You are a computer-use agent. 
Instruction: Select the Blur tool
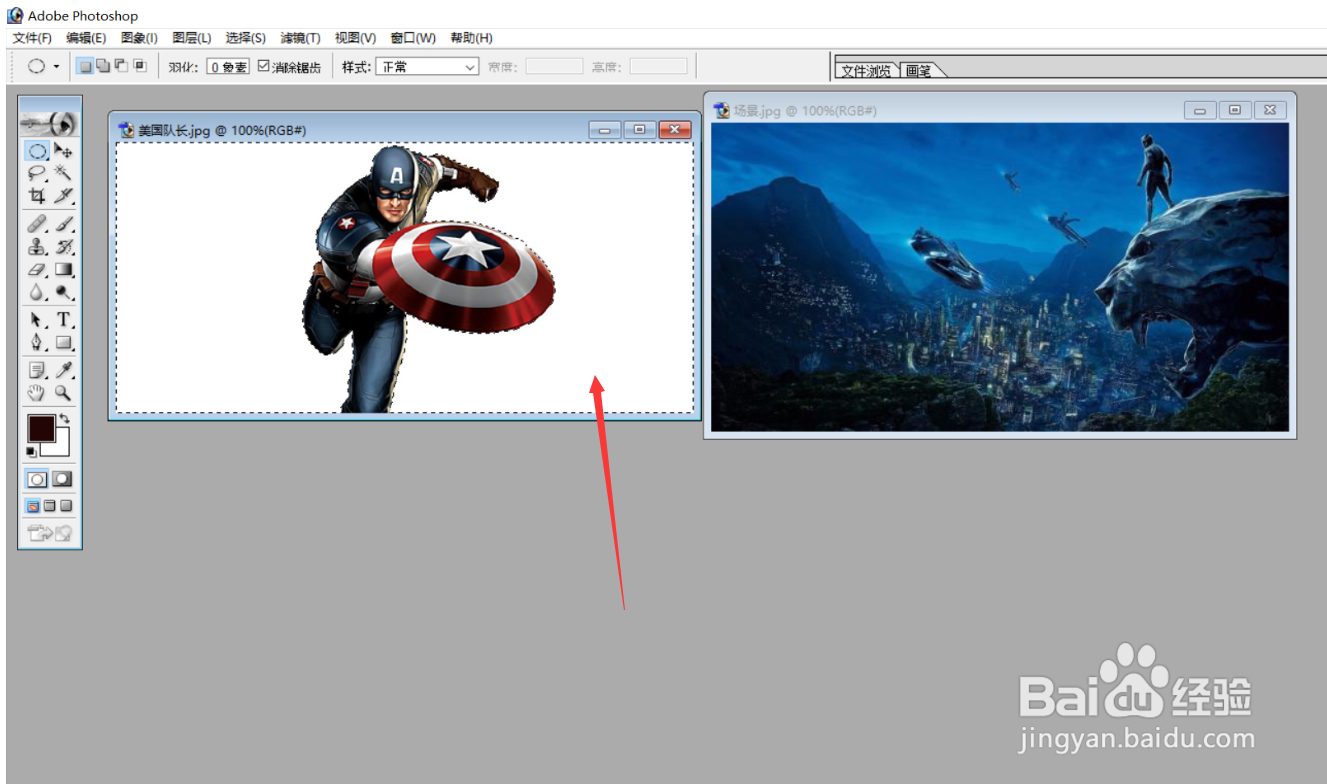click(x=37, y=293)
